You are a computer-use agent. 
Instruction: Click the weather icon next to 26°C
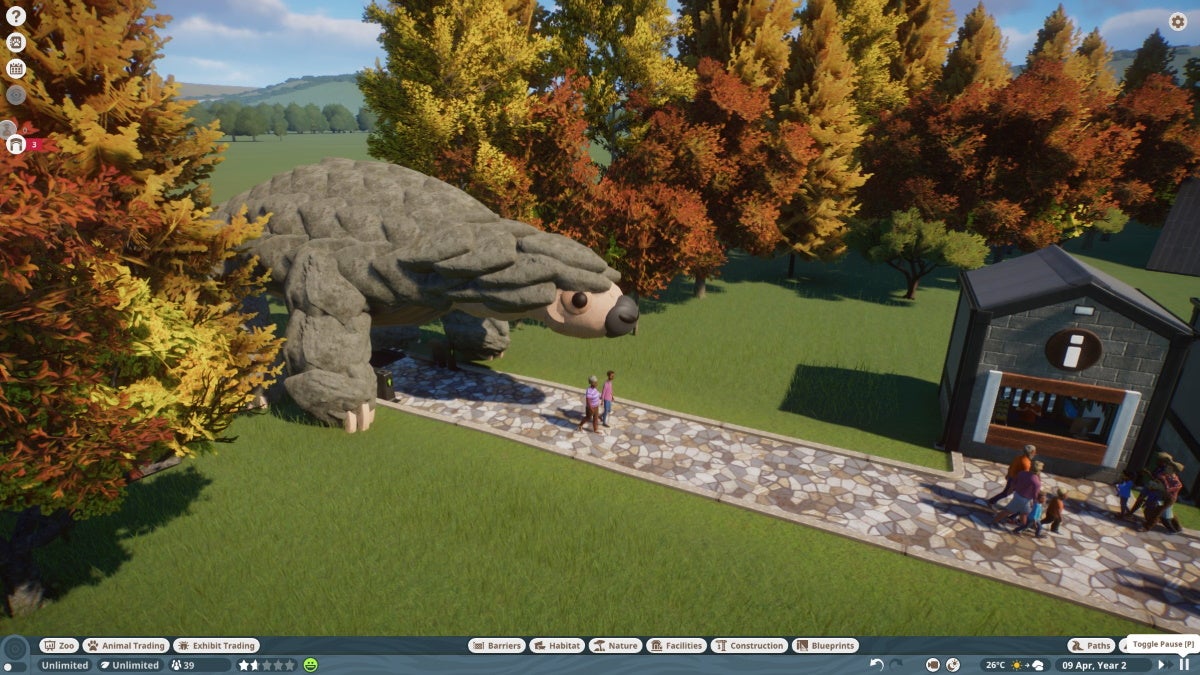(x=1017, y=664)
